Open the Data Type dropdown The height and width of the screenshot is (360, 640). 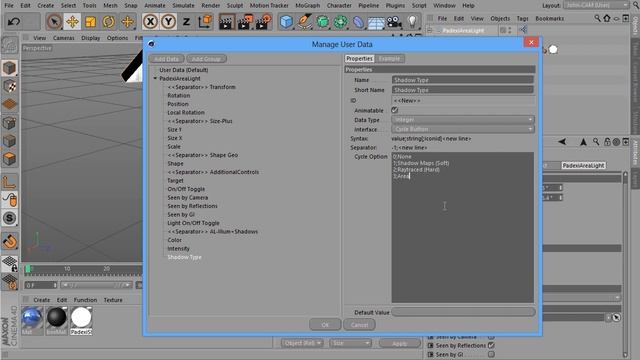click(463, 120)
